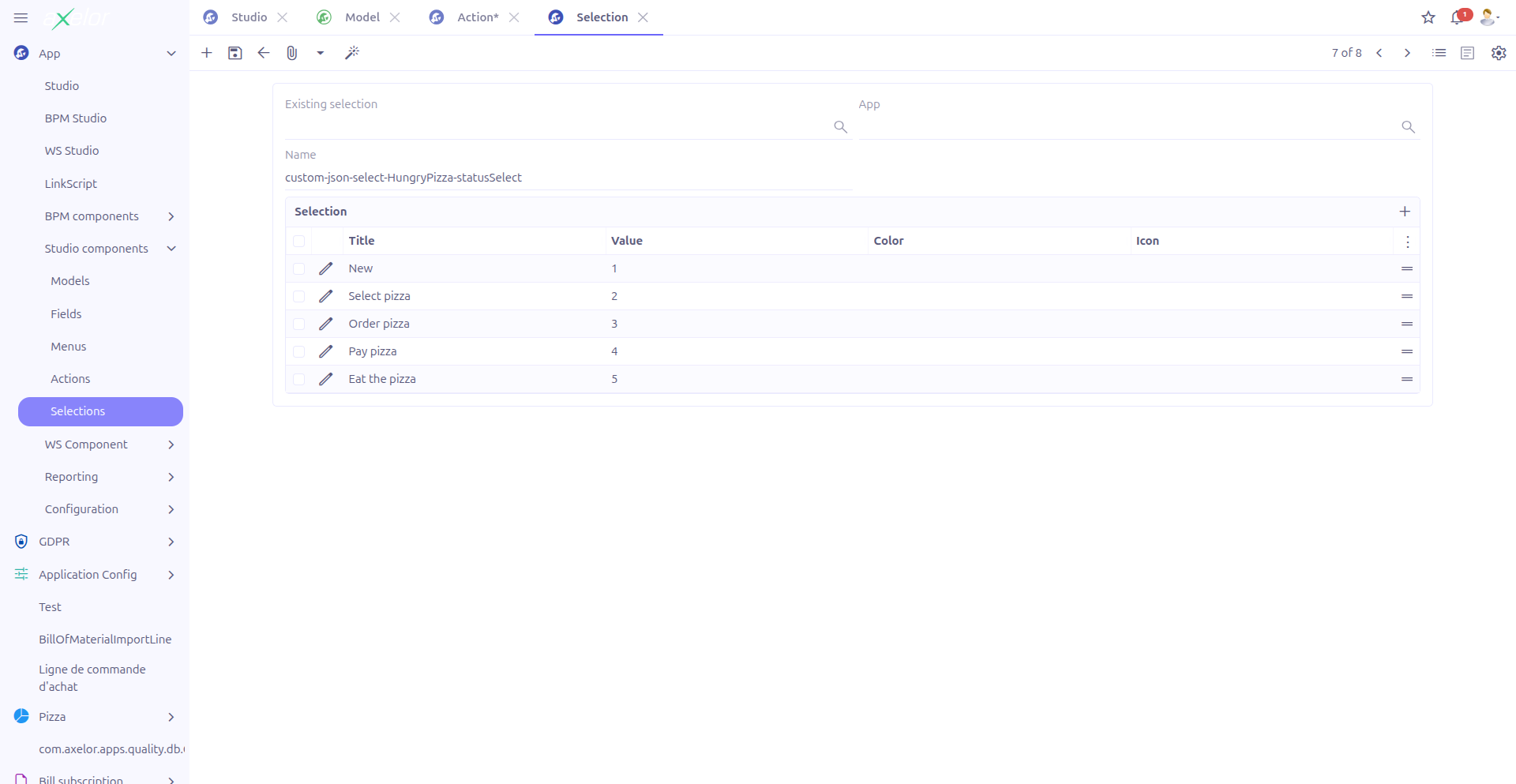Viewport: 1516px width, 784px height.
Task: Switch to the Model tab
Action: pos(362,17)
